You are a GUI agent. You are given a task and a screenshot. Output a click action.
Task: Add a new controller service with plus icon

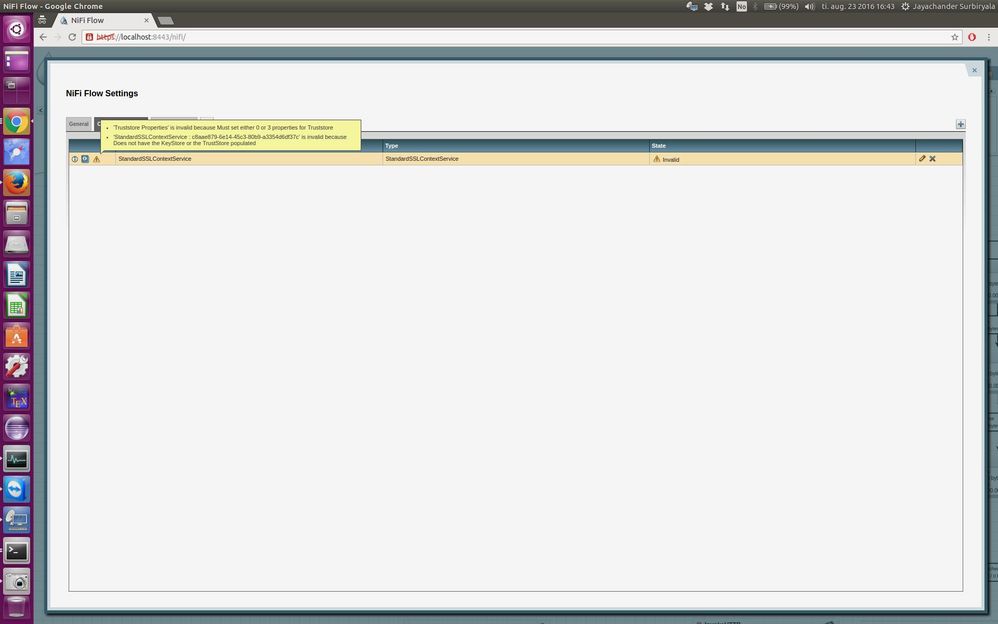960,124
